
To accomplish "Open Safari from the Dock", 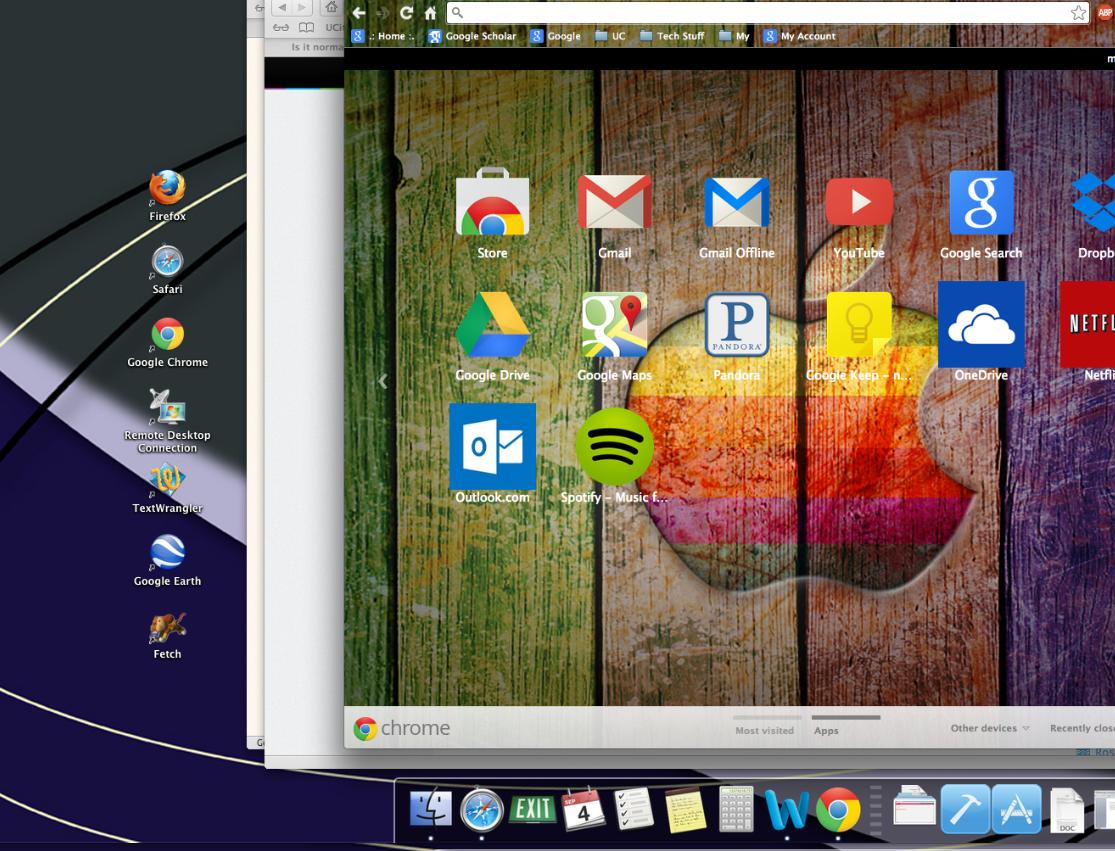I will coord(481,810).
